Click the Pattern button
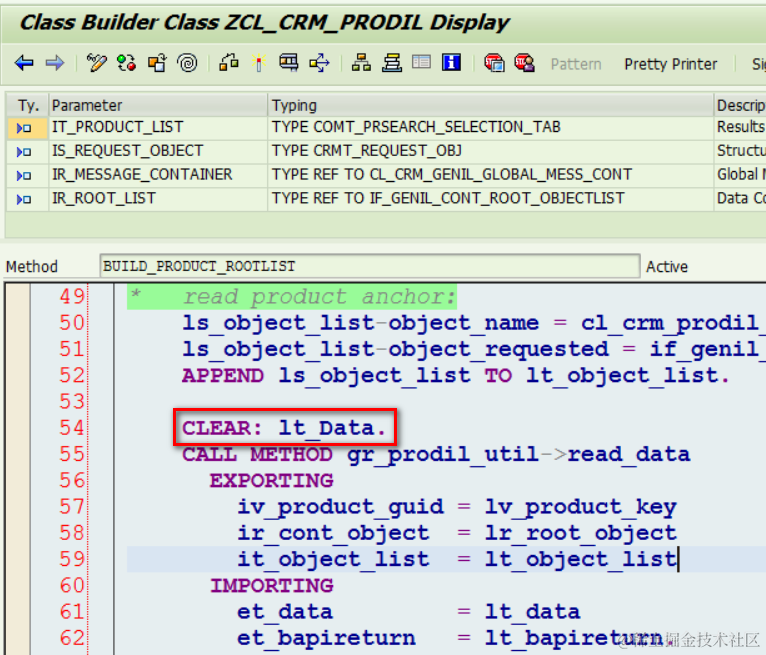The image size is (766, 655). pos(576,64)
